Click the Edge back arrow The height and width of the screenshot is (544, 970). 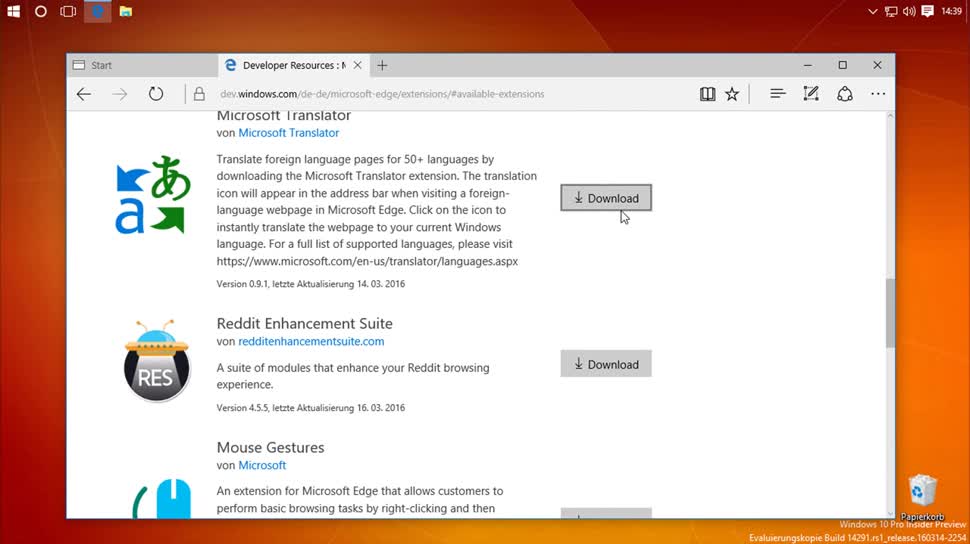coord(84,94)
